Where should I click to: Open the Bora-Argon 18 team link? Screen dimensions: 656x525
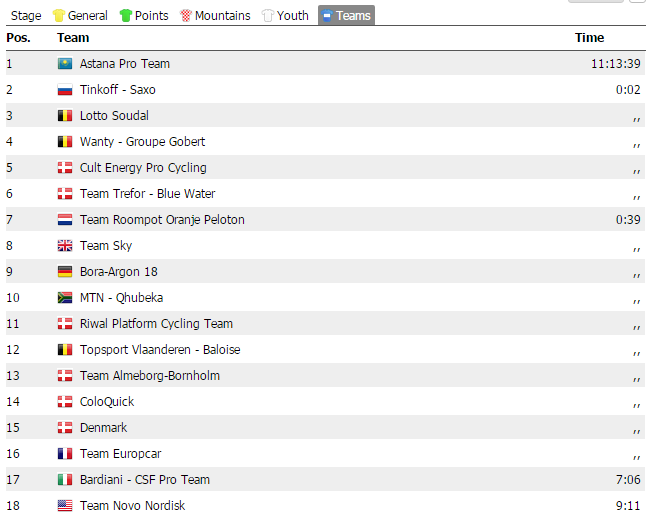pos(119,271)
